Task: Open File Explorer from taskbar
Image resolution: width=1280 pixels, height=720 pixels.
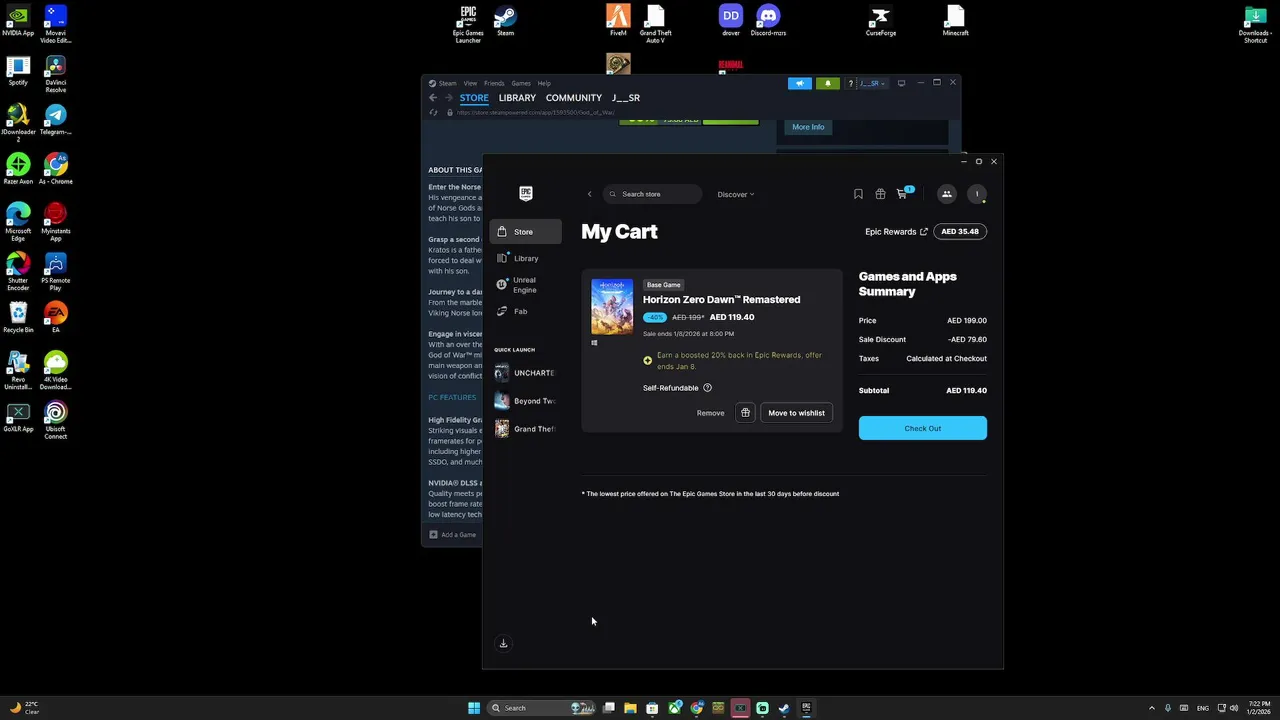Action: pyautogui.click(x=630, y=708)
